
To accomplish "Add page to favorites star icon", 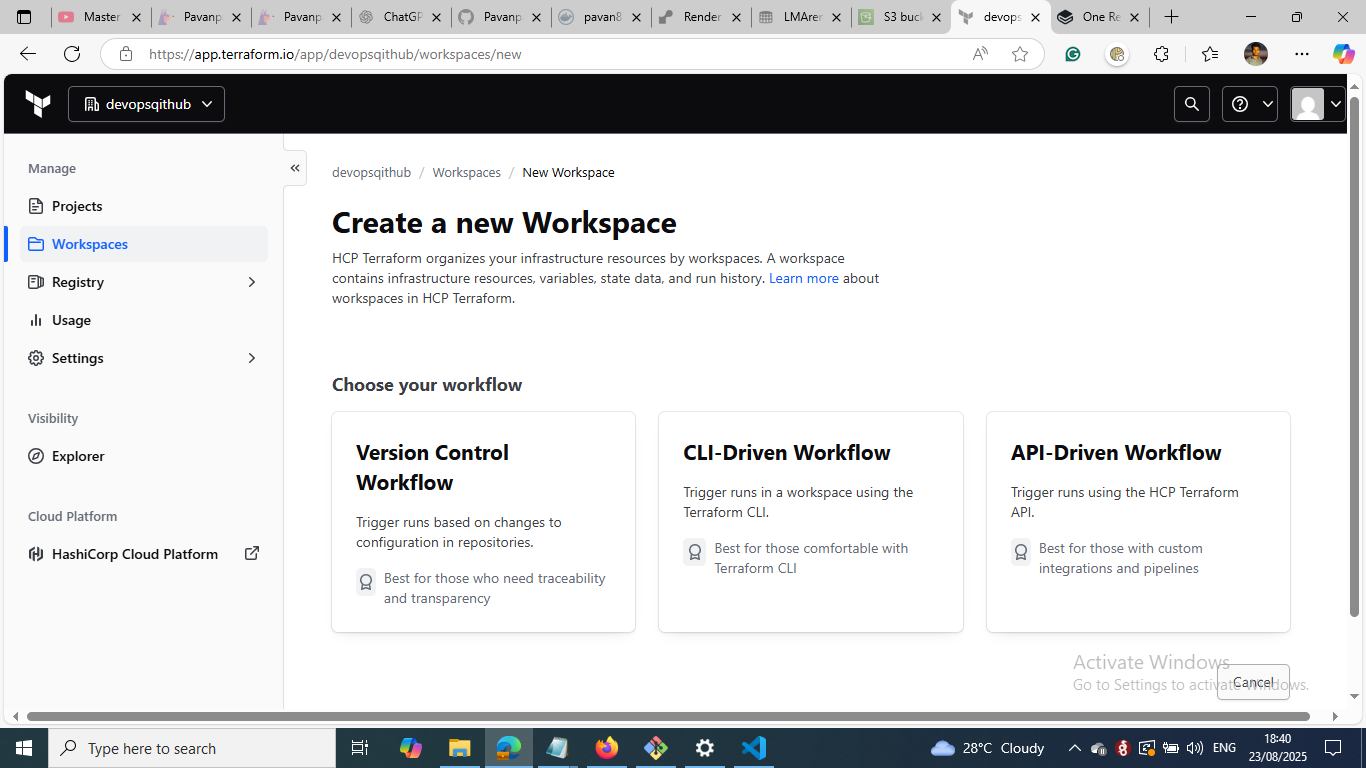I will (x=1019, y=54).
